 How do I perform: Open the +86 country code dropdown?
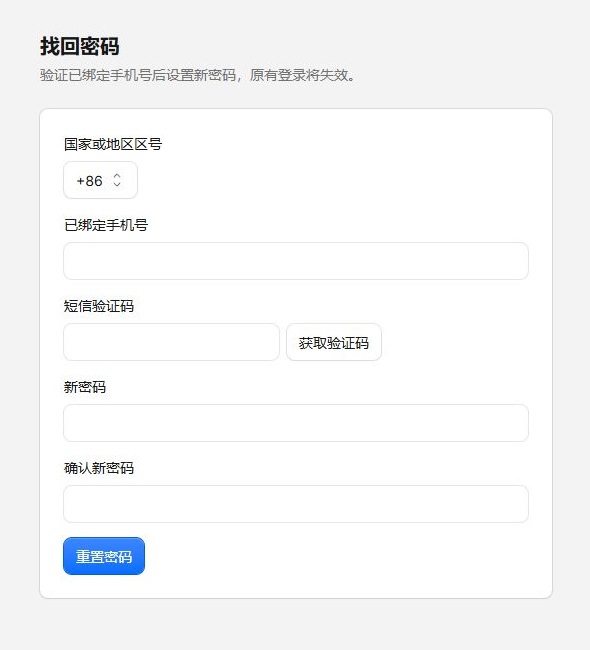[100, 180]
